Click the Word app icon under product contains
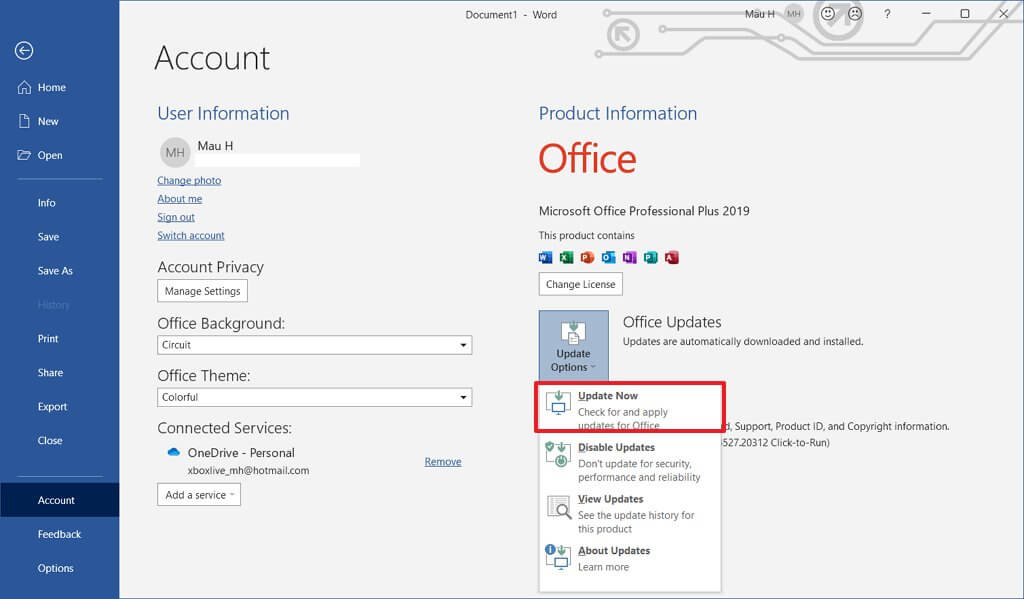This screenshot has height=599, width=1024. (x=545, y=257)
